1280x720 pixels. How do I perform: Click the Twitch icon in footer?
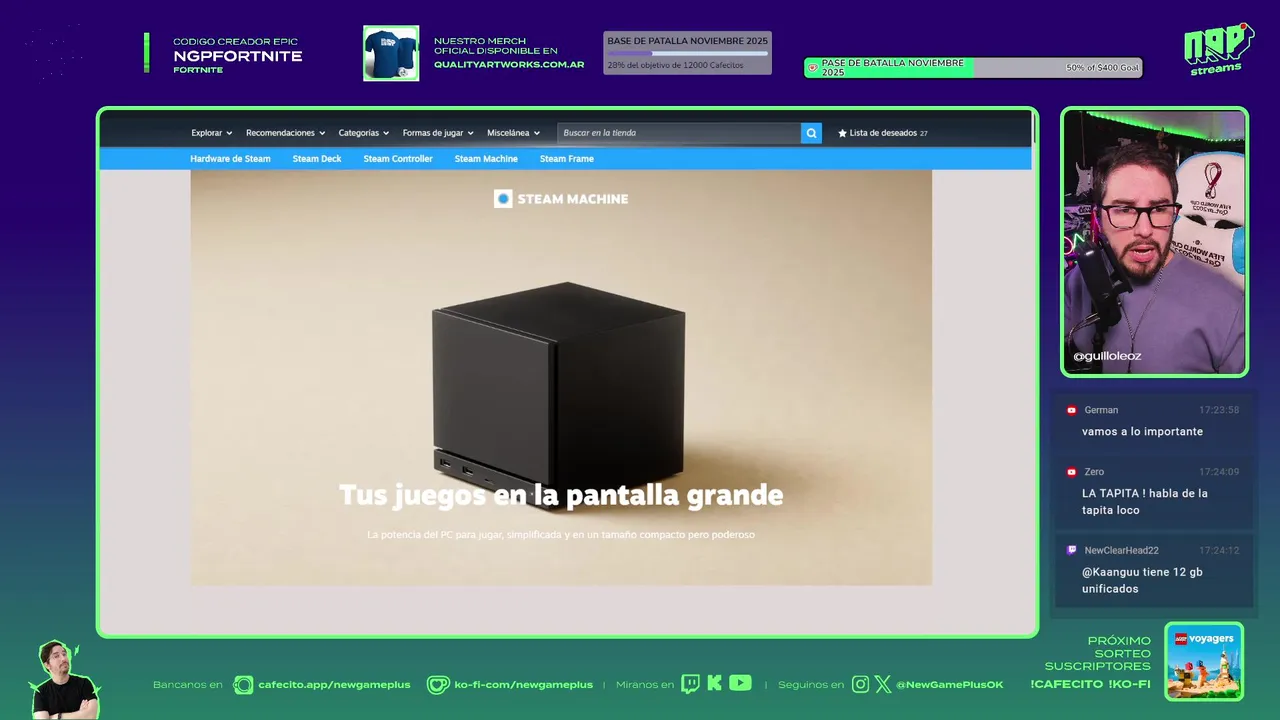tap(690, 684)
